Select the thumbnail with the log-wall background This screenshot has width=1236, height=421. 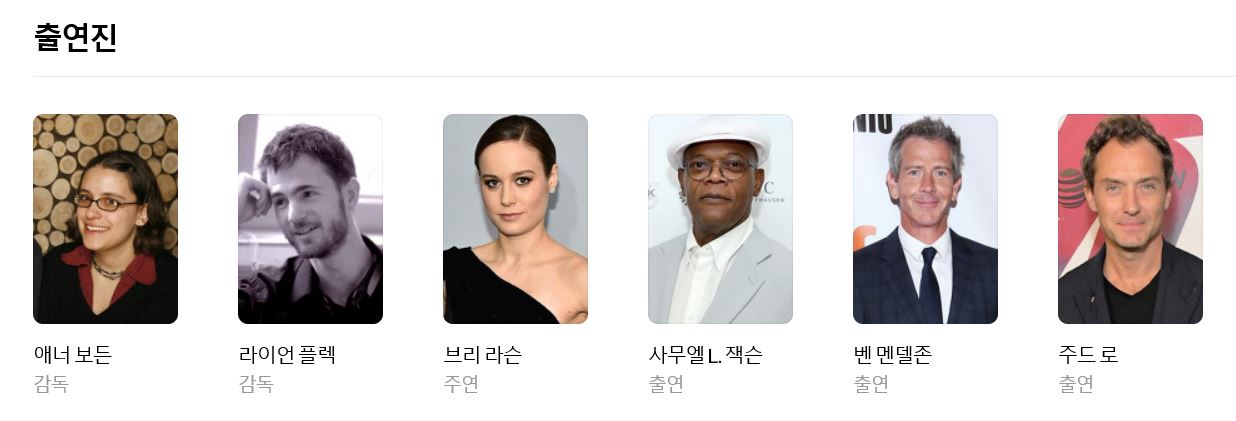(x=105, y=219)
